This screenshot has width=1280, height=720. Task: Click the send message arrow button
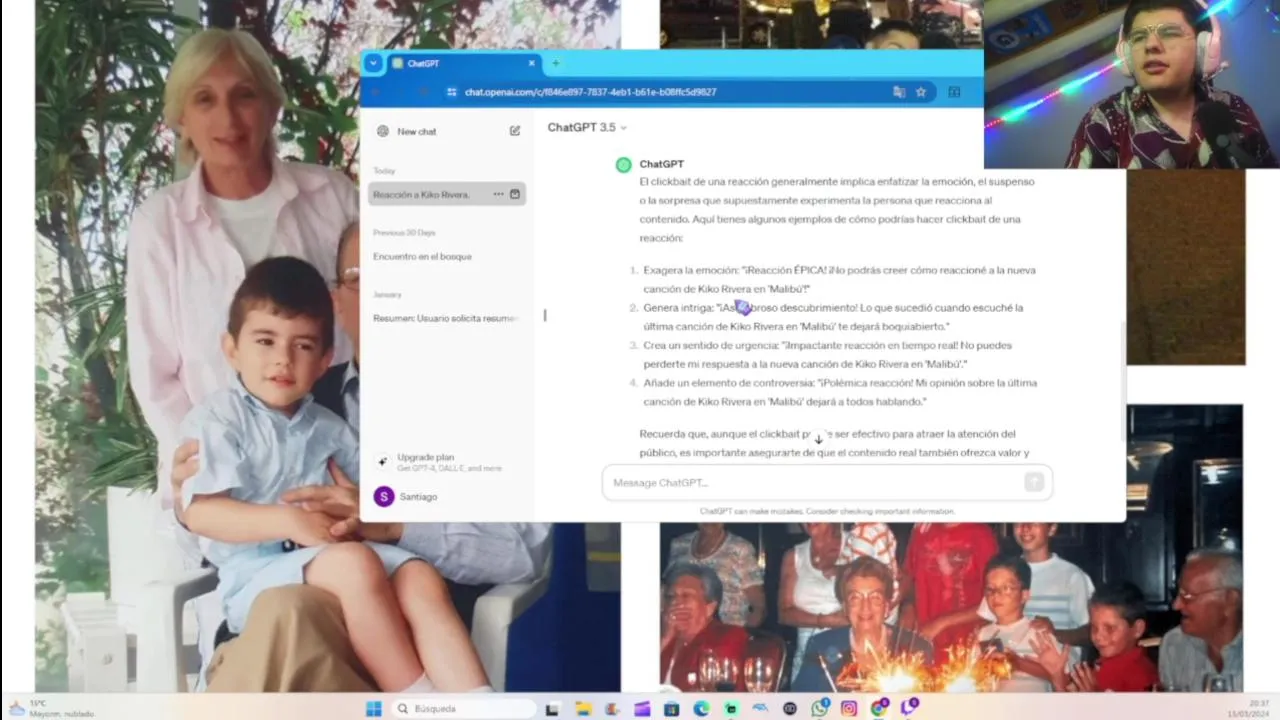[1034, 483]
